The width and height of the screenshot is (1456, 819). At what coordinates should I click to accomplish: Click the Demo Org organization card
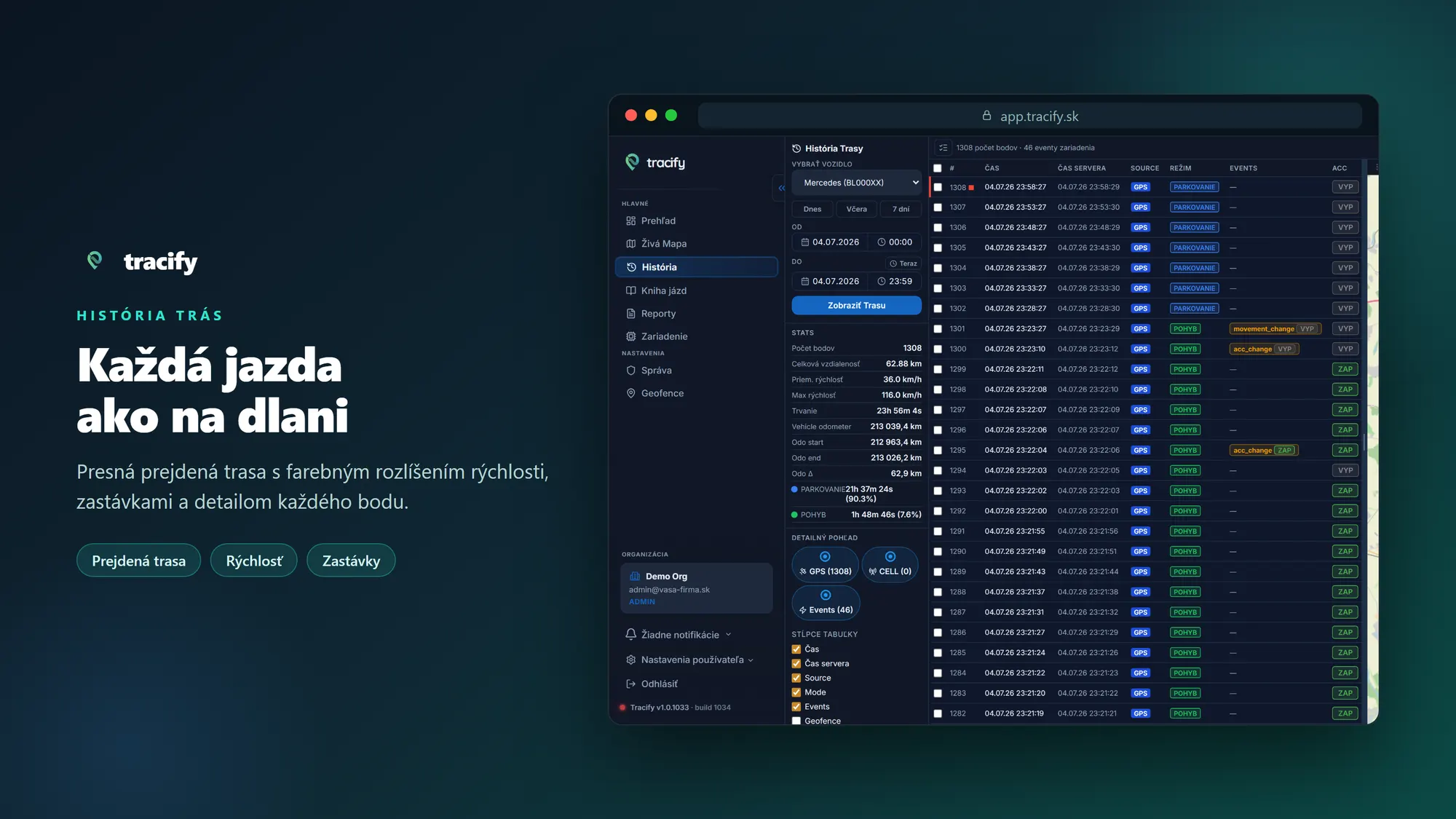click(696, 588)
